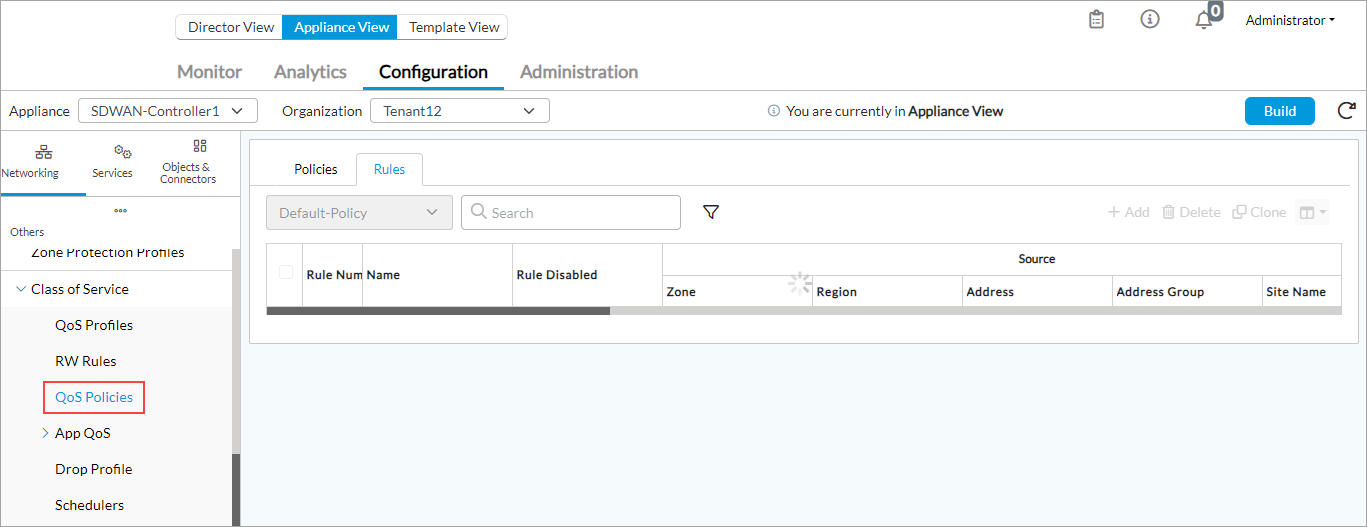Click the information circle icon
This screenshot has height=527, width=1367.
[1150, 20]
